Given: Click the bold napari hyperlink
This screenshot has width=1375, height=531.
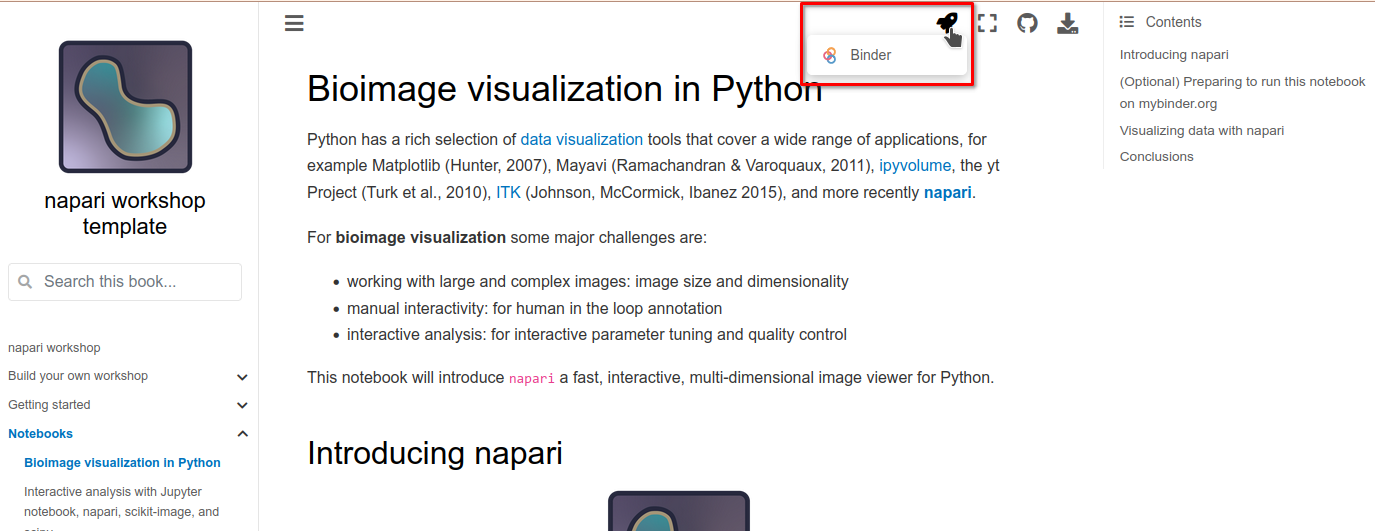Looking at the screenshot, I should (947, 192).
